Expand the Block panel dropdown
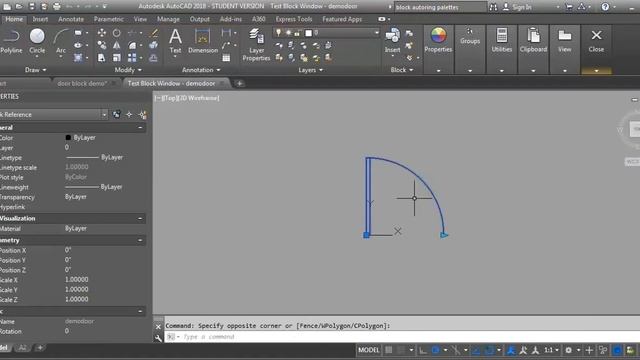Image resolution: width=640 pixels, height=360 pixels. click(402, 70)
